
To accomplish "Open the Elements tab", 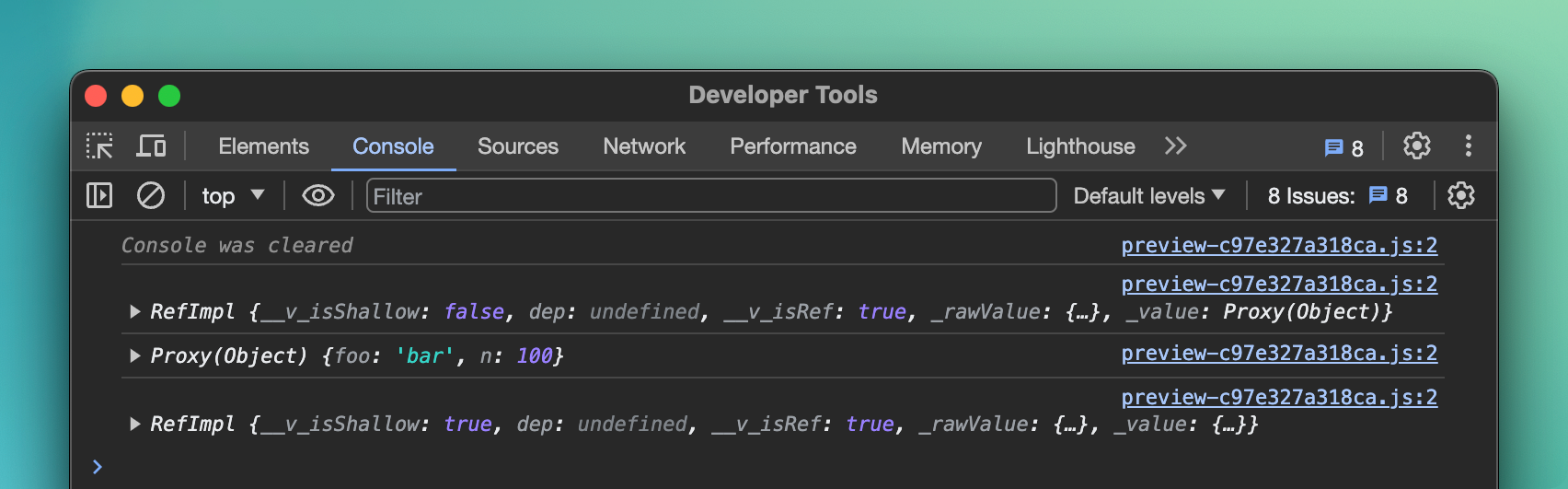I will click(263, 146).
